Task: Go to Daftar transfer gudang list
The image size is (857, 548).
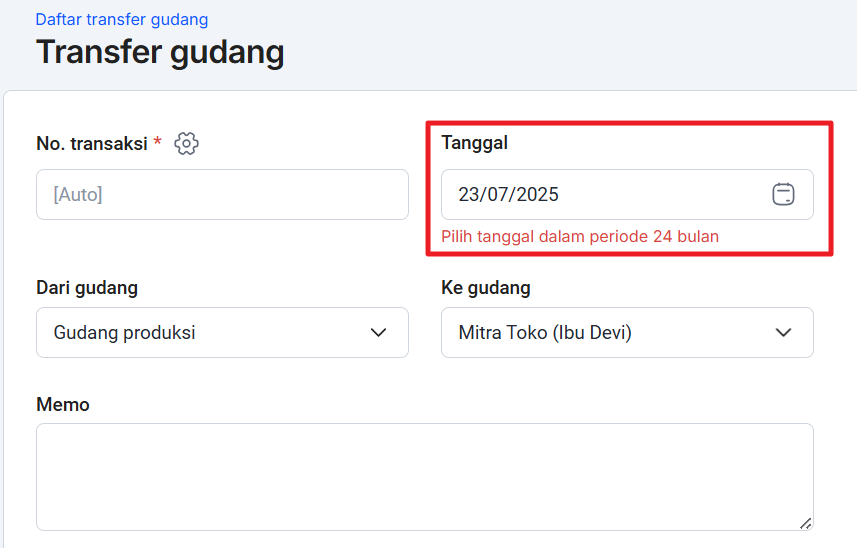Action: tap(122, 20)
